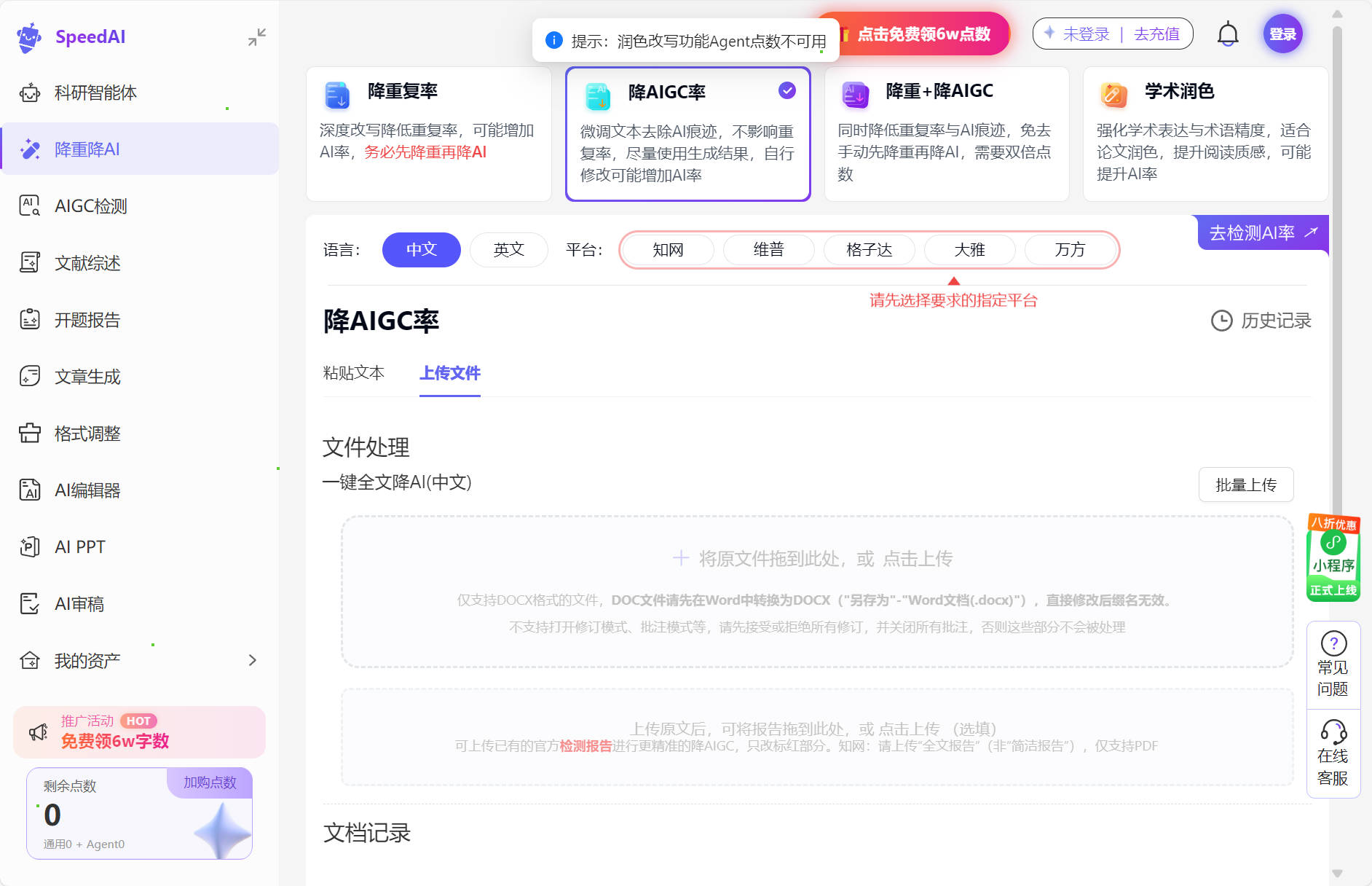Click the 降重+降AIGC card purple icon
1372x886 pixels.
click(856, 95)
